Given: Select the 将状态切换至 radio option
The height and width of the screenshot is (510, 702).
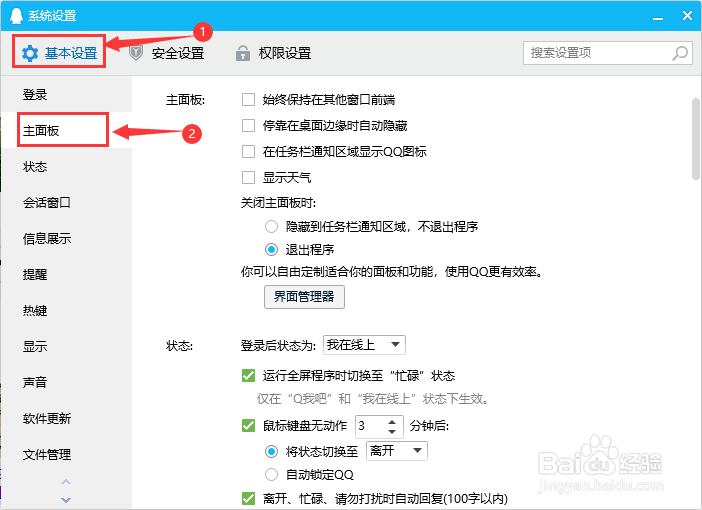Looking at the screenshot, I should (271, 451).
